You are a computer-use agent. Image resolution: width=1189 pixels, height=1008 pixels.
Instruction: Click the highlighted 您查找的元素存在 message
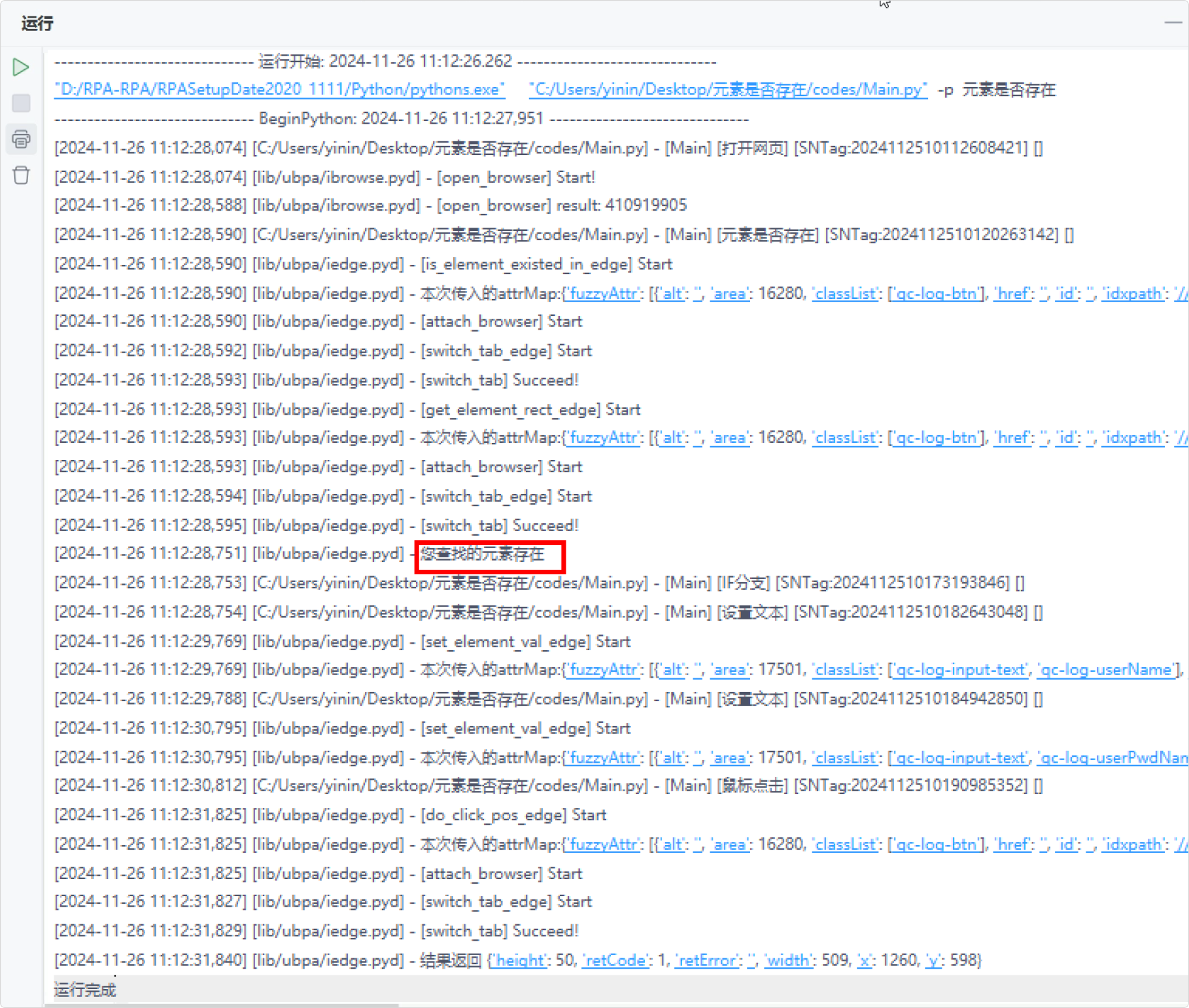(x=483, y=554)
